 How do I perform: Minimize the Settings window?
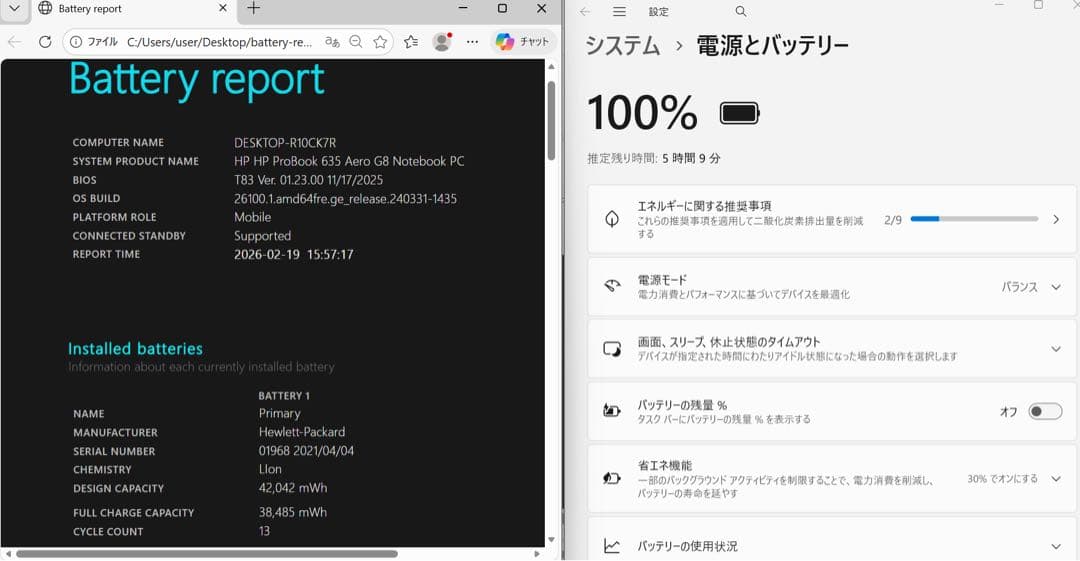pos(999,5)
